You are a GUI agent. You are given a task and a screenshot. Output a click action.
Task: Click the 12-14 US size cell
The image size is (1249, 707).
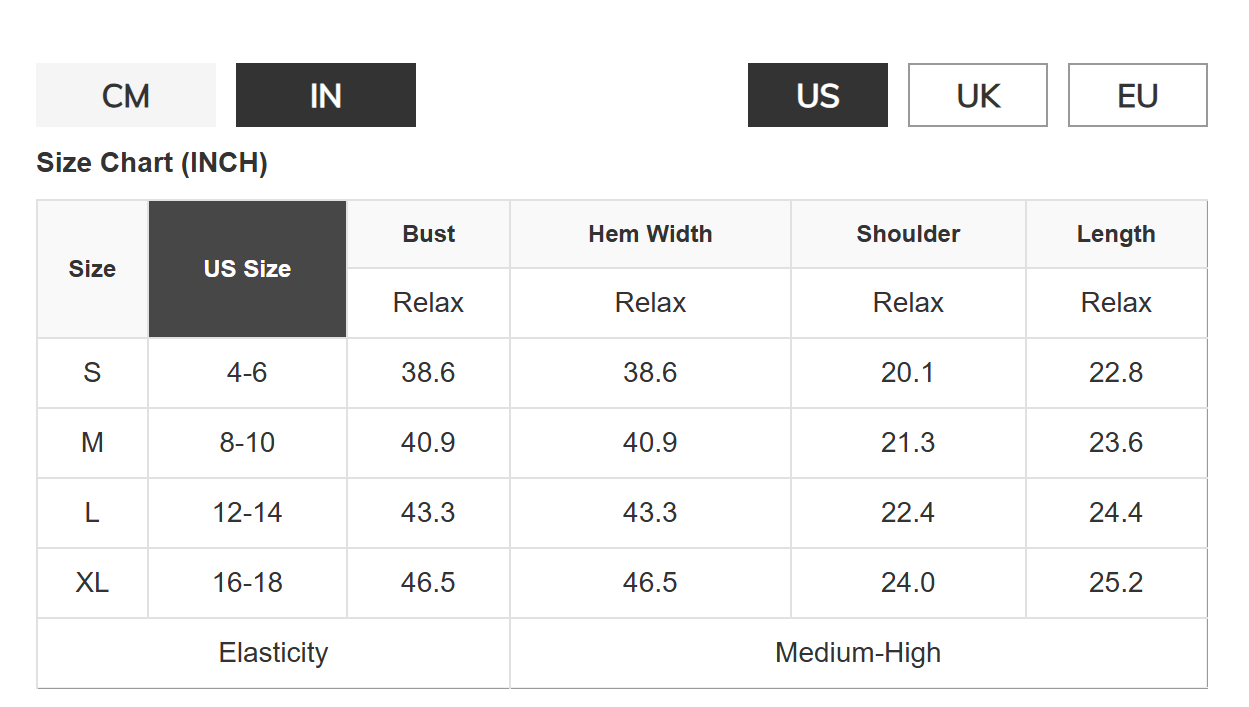point(247,513)
